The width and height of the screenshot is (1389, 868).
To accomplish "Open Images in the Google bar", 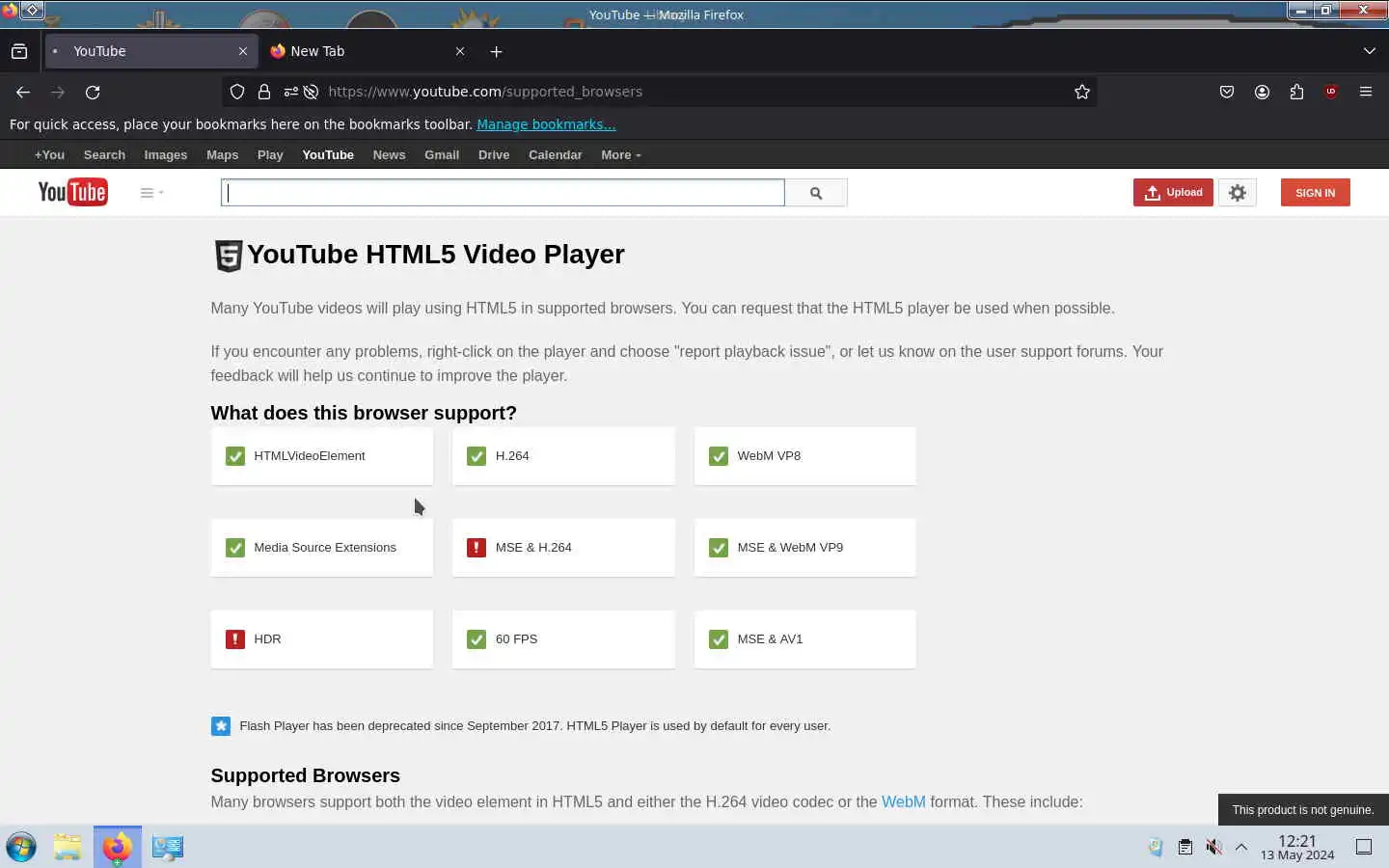I will tap(166, 155).
